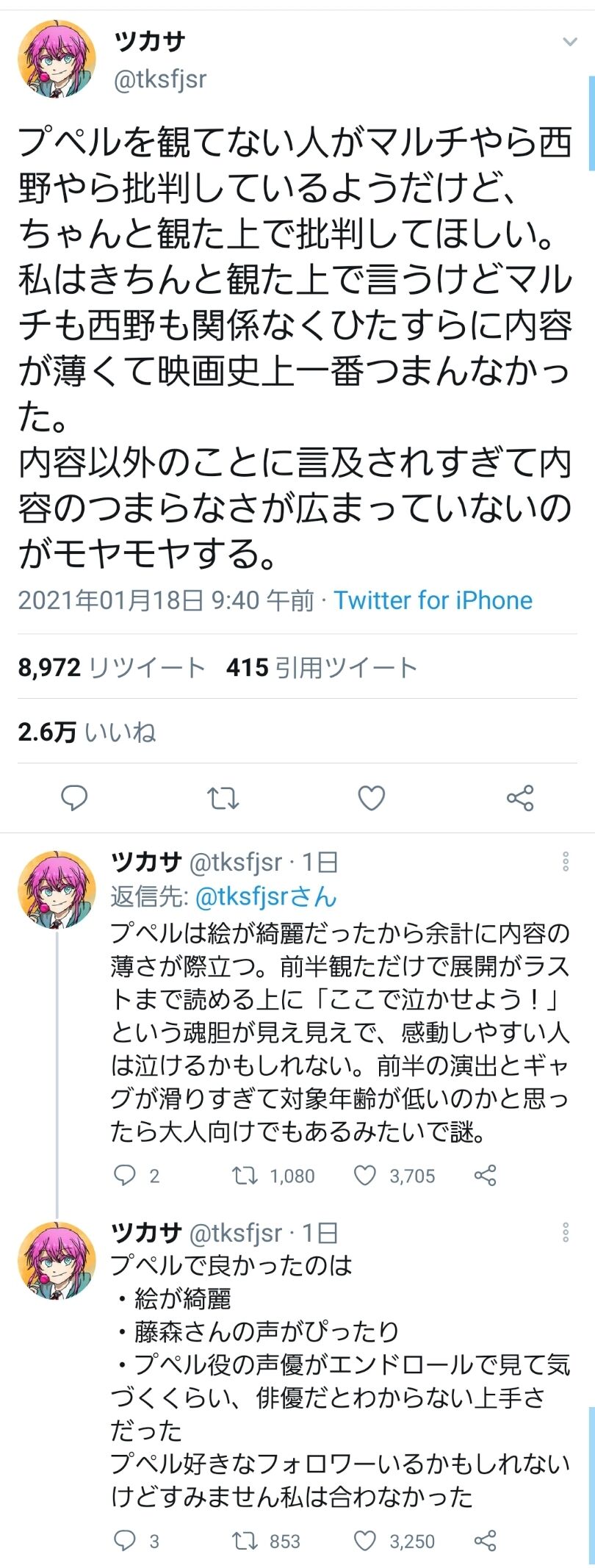Image resolution: width=595 pixels, height=1568 pixels.
Task: Open the three-dot menu on the first reply
Action: tap(566, 861)
